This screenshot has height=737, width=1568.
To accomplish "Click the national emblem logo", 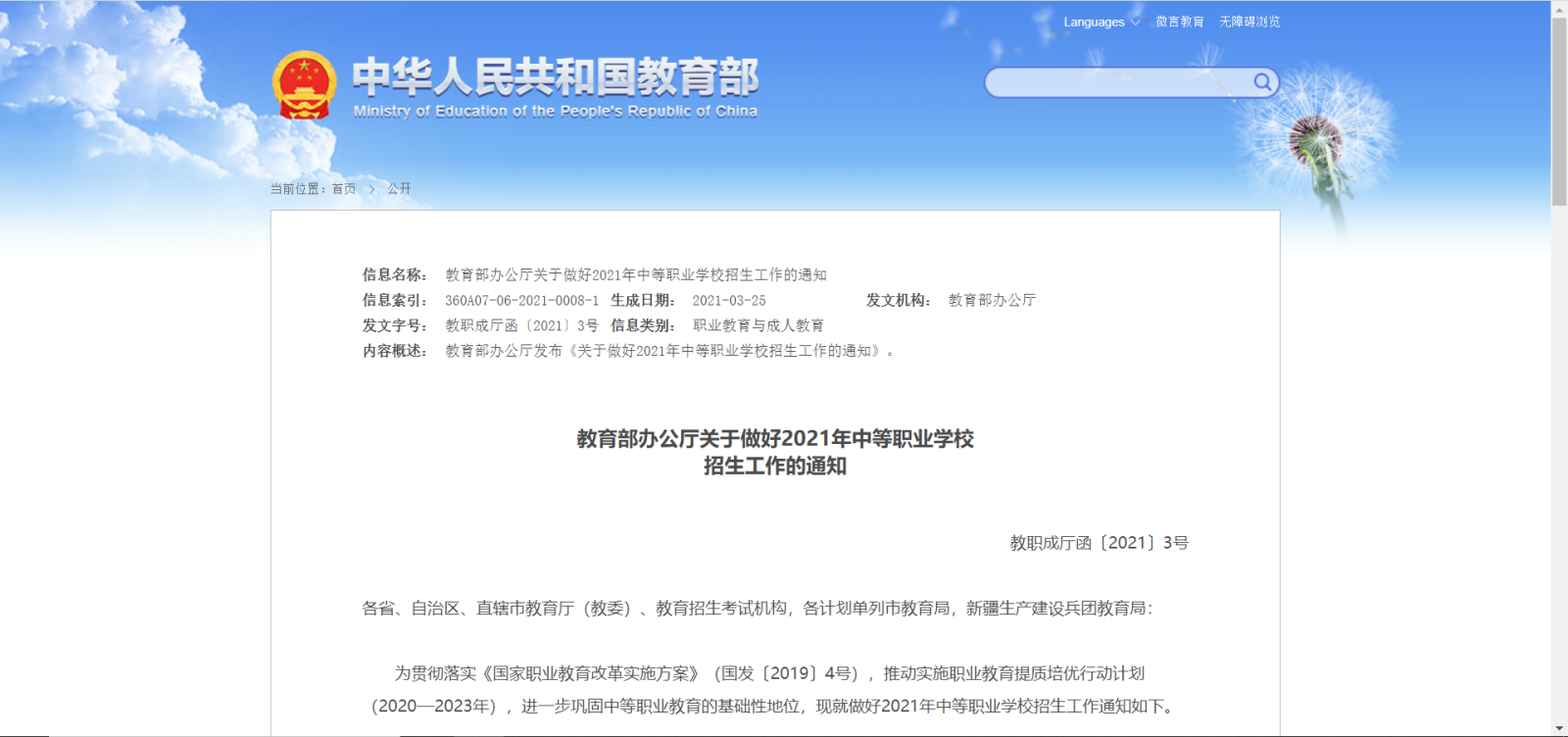I will [x=304, y=85].
